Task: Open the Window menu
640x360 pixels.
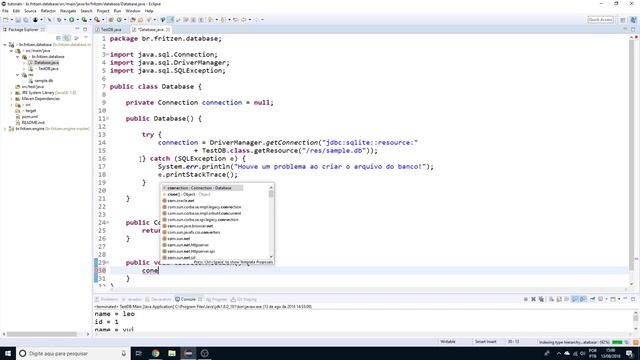Action: 133,11
